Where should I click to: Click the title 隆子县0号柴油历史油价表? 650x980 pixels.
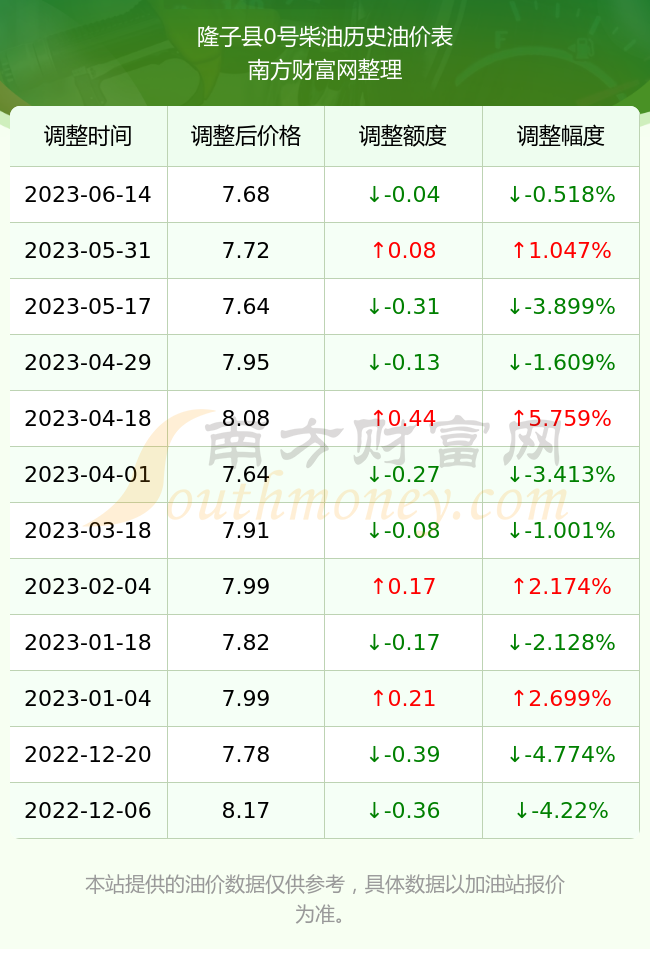[x=325, y=37]
